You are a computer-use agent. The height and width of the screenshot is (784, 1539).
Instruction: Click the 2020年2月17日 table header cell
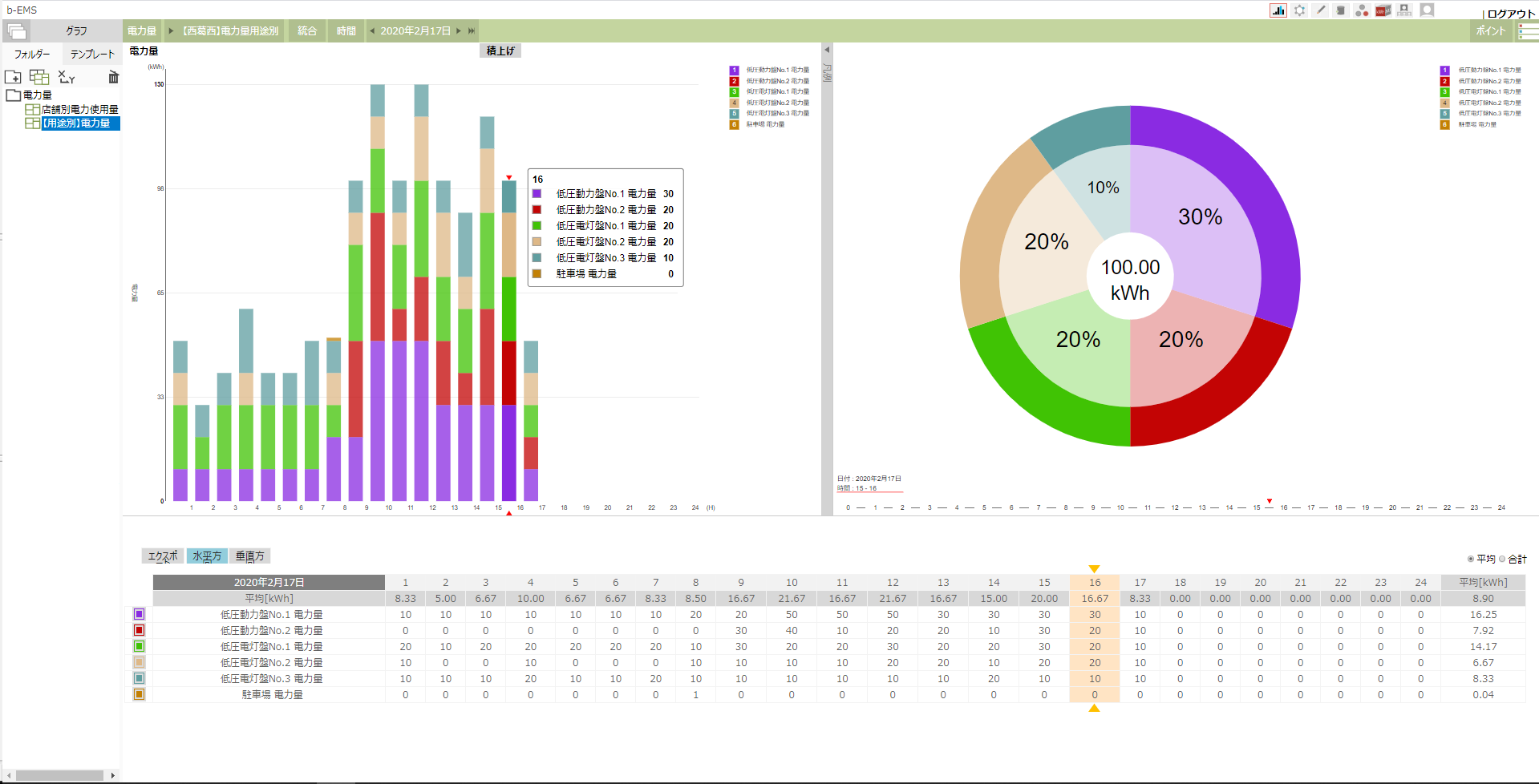[x=269, y=583]
